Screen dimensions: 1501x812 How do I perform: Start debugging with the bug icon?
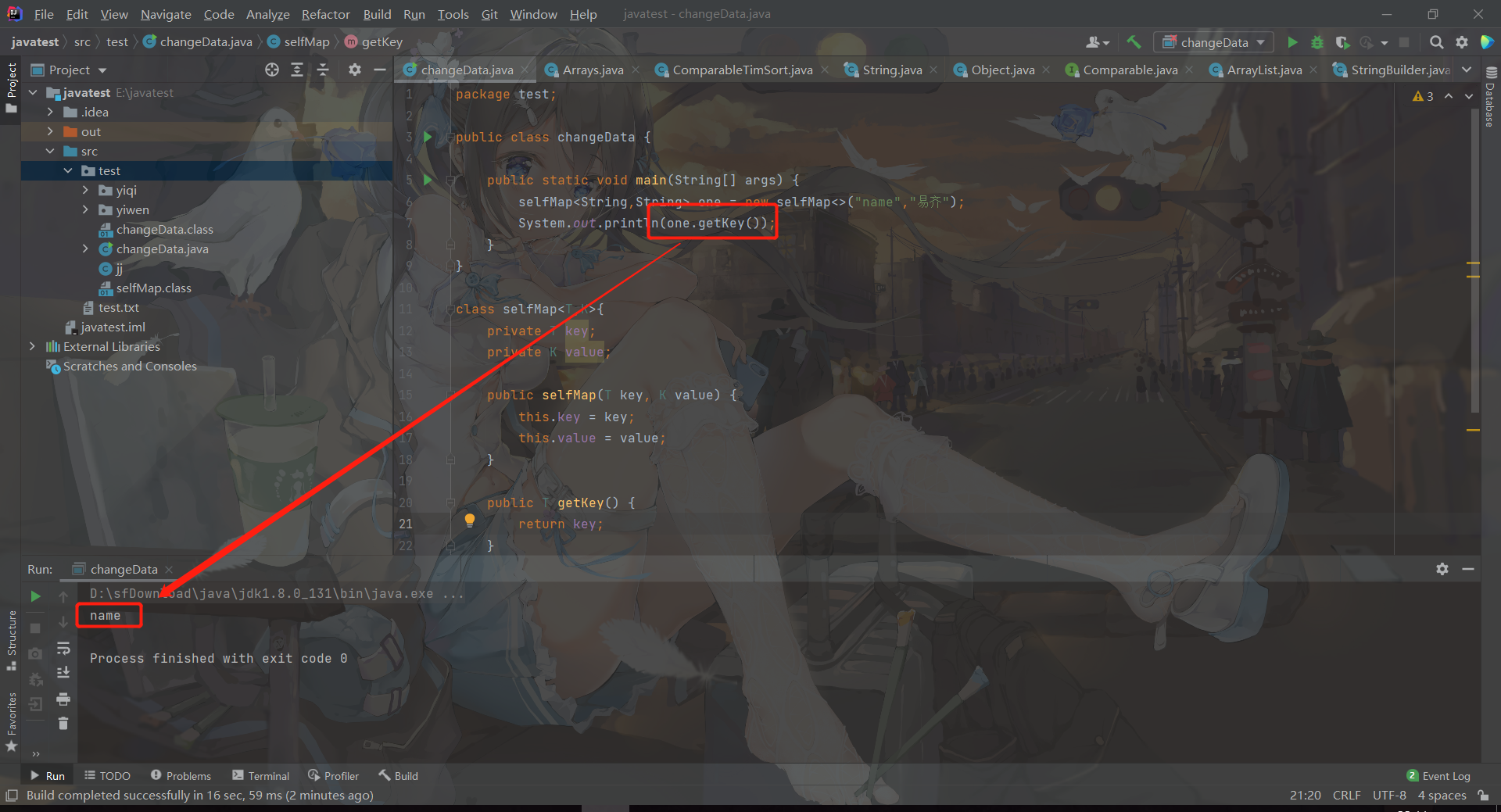pos(1317,42)
